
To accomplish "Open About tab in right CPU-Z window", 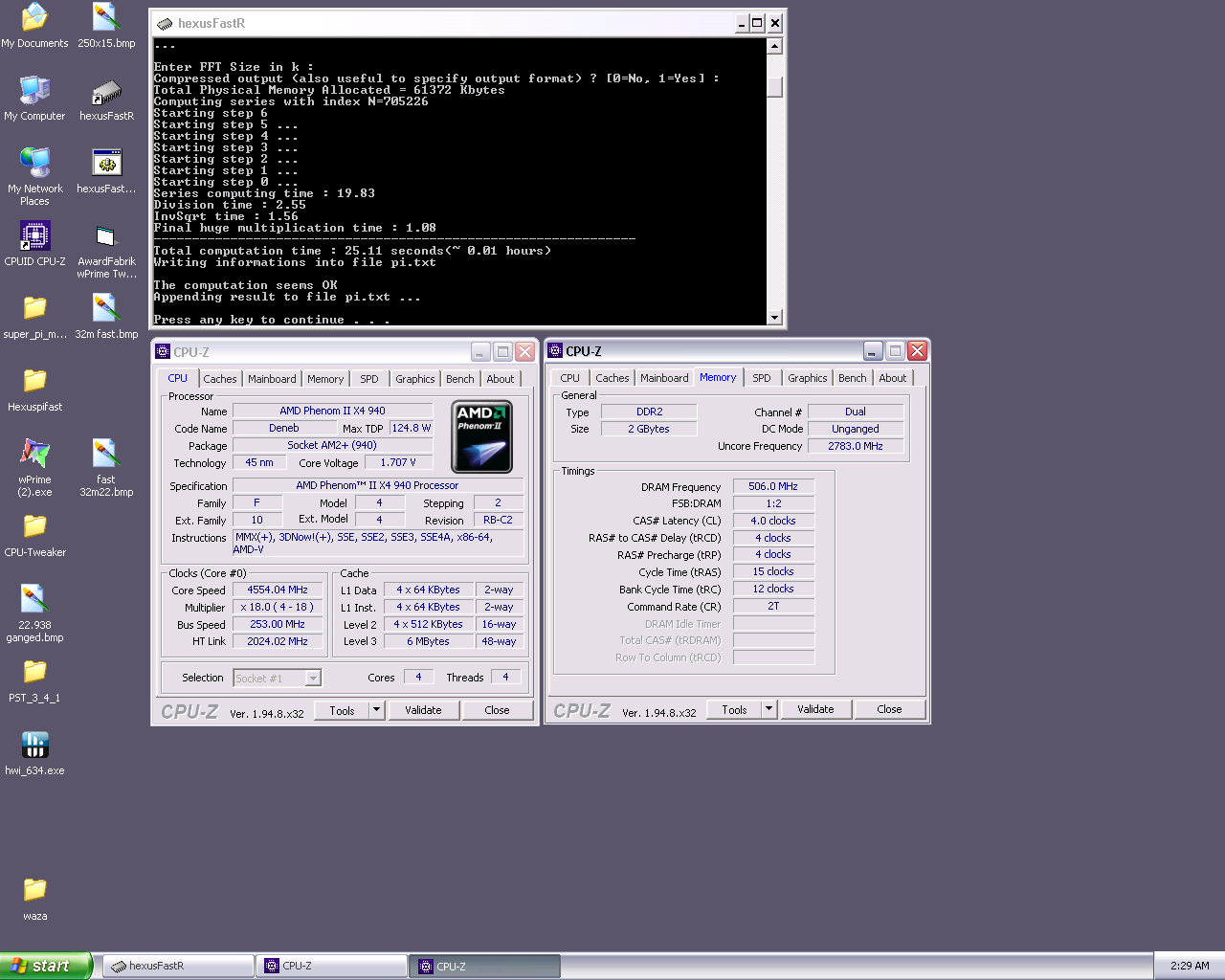I will [893, 378].
